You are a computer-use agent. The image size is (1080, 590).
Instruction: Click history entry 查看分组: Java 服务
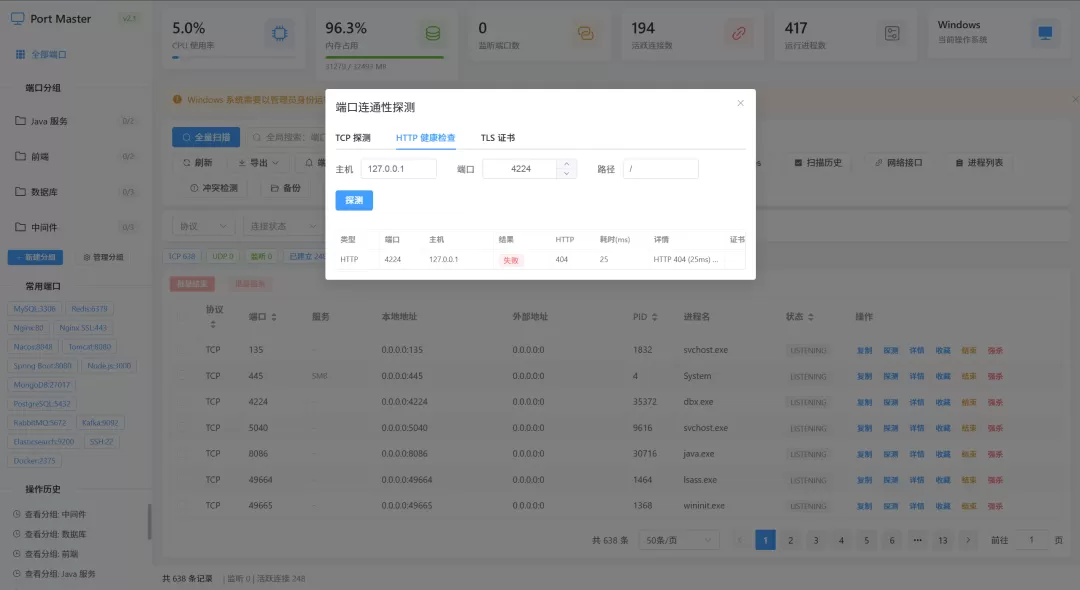60,574
